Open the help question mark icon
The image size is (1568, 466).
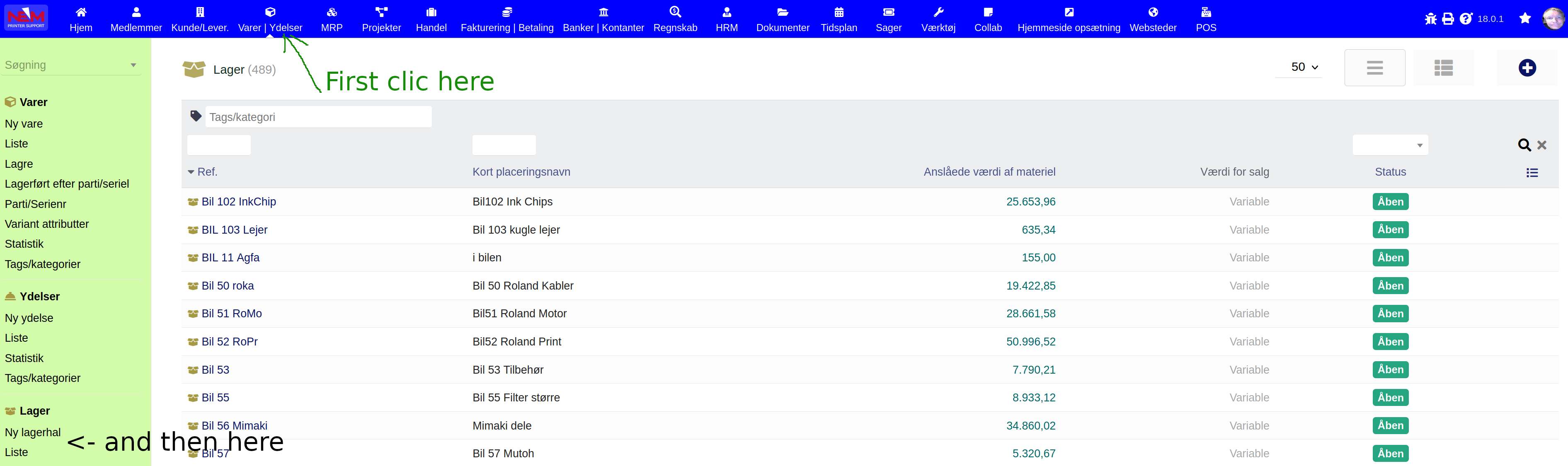pos(1466,19)
